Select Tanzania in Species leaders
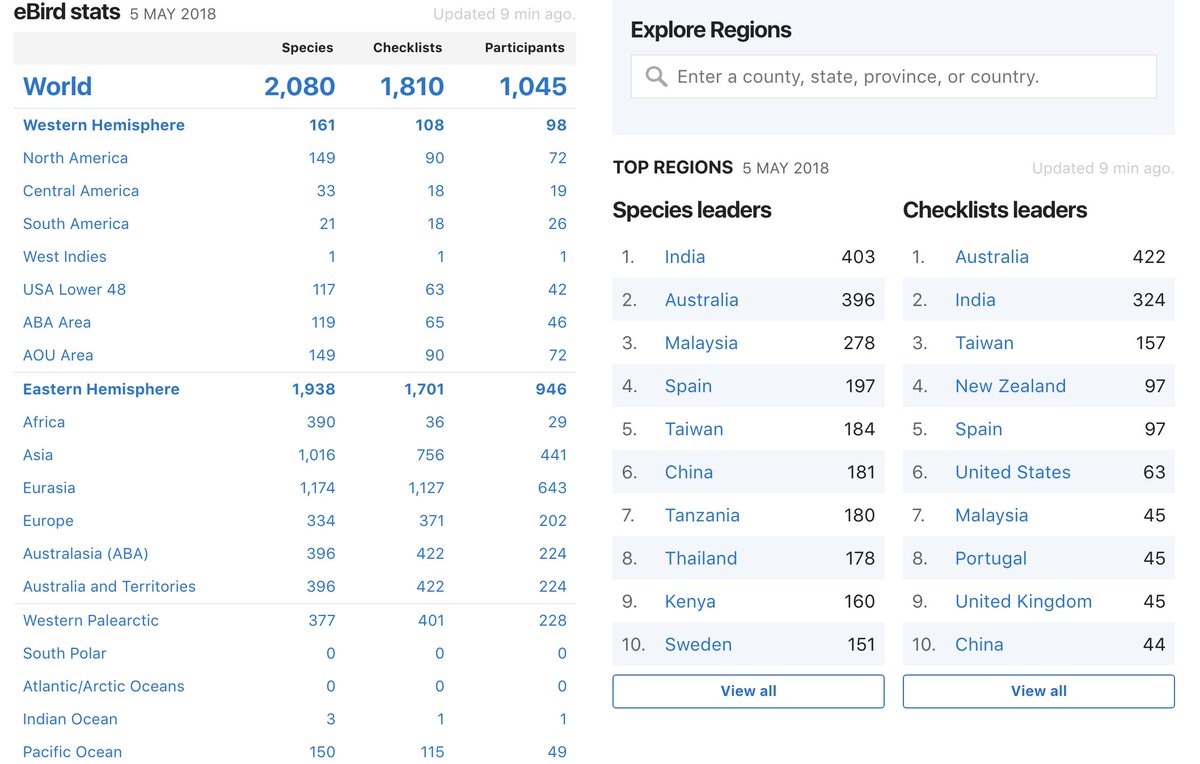1200x764 pixels. pos(702,515)
